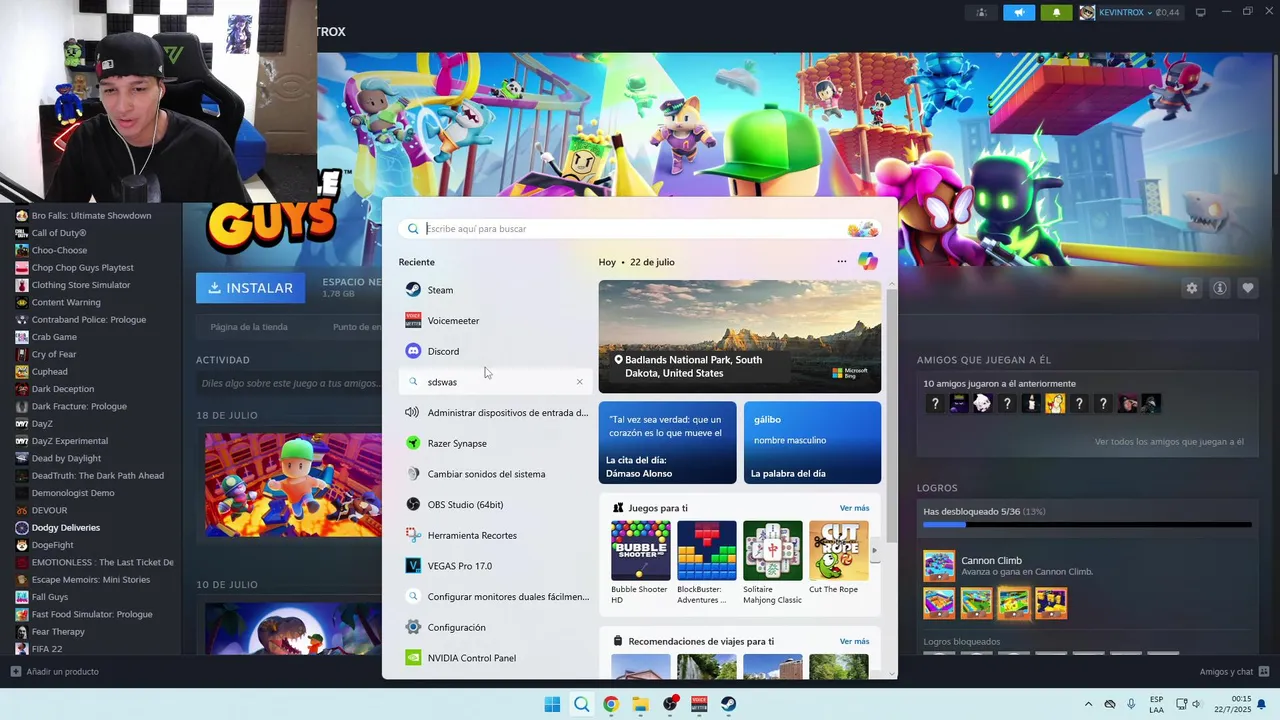Open Badlands National Park Bing image

(740, 337)
